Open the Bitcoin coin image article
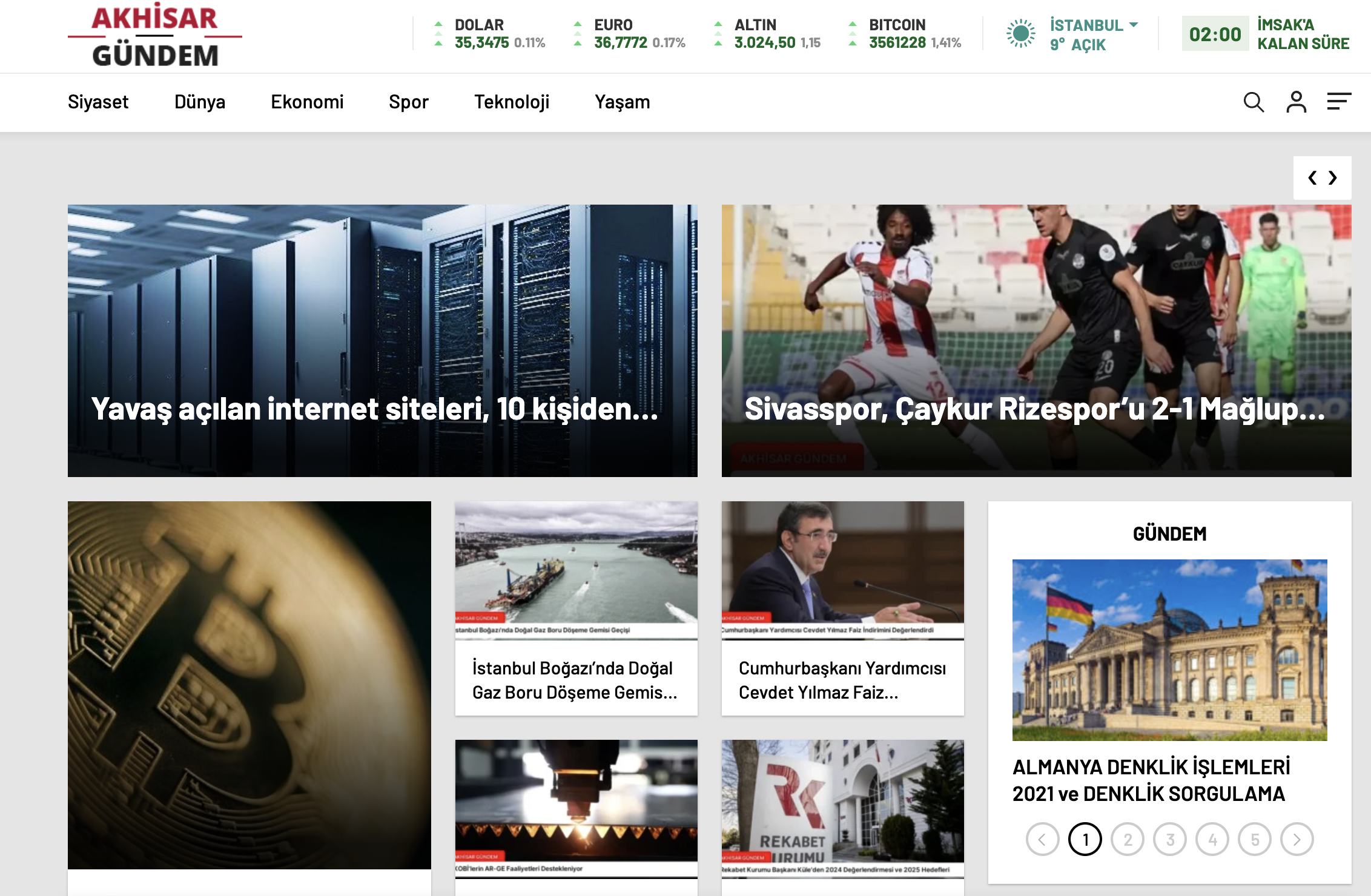The height and width of the screenshot is (896, 1371). (x=249, y=685)
